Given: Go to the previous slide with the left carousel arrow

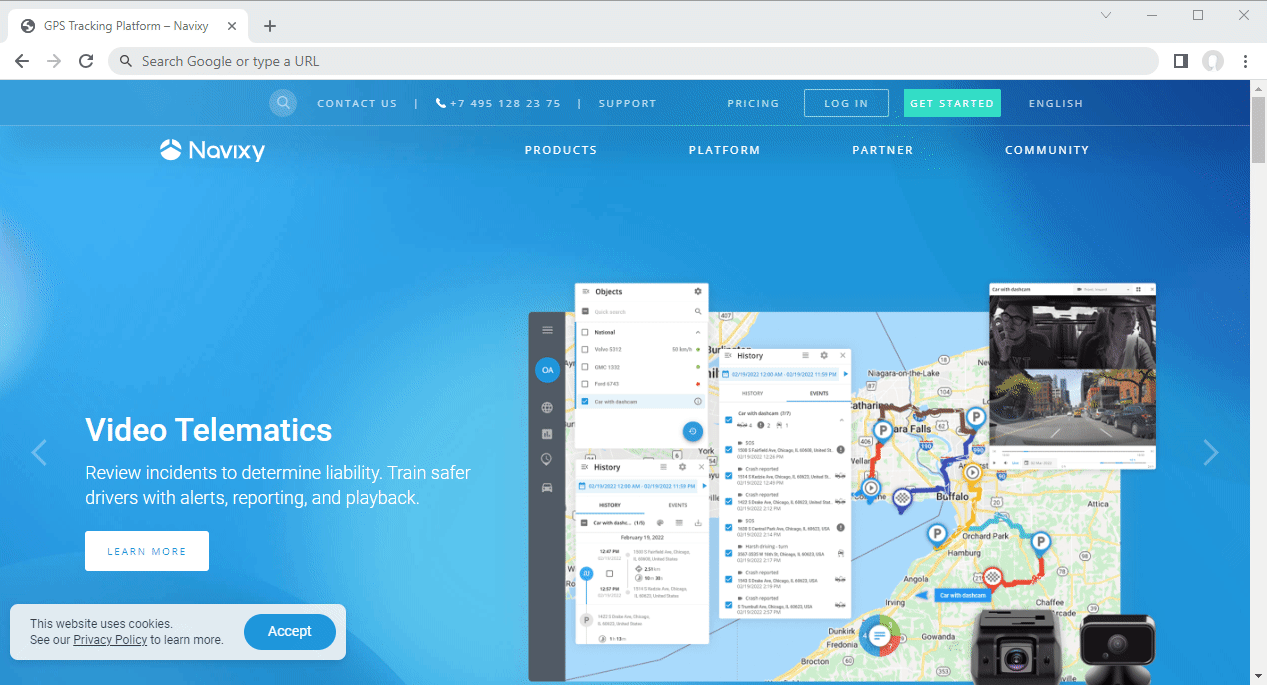Looking at the screenshot, I should click(39, 453).
